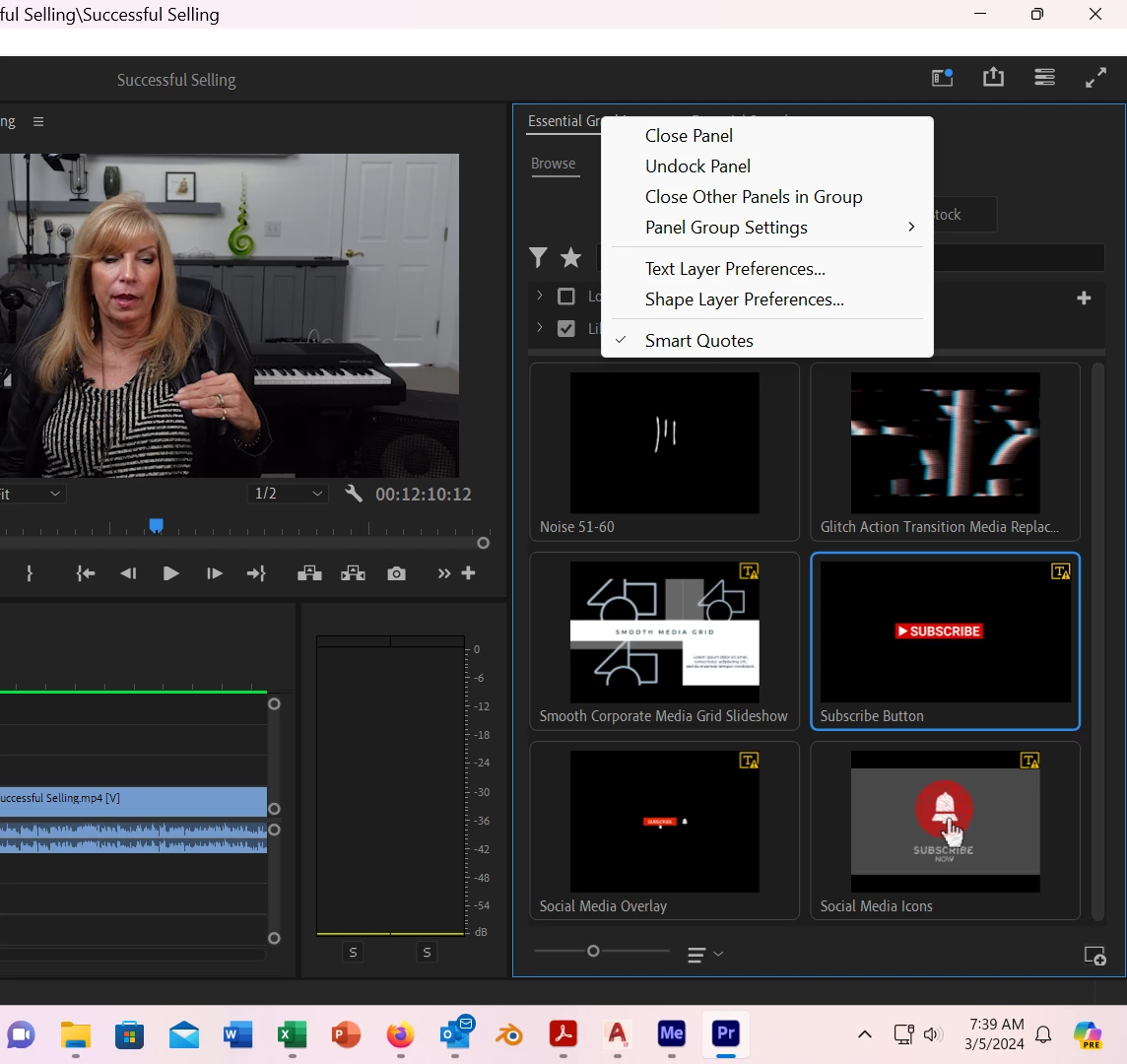Adjust the thumbnail size slider
The width and height of the screenshot is (1127, 1064).
point(593,951)
